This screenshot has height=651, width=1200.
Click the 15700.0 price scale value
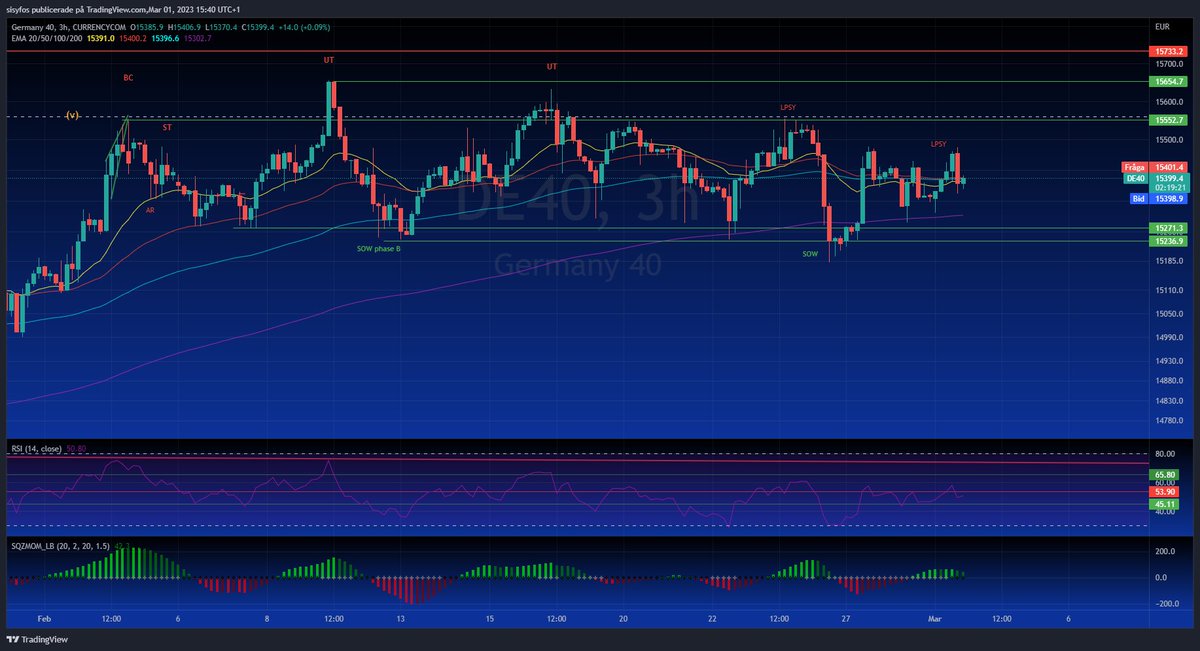(1169, 63)
